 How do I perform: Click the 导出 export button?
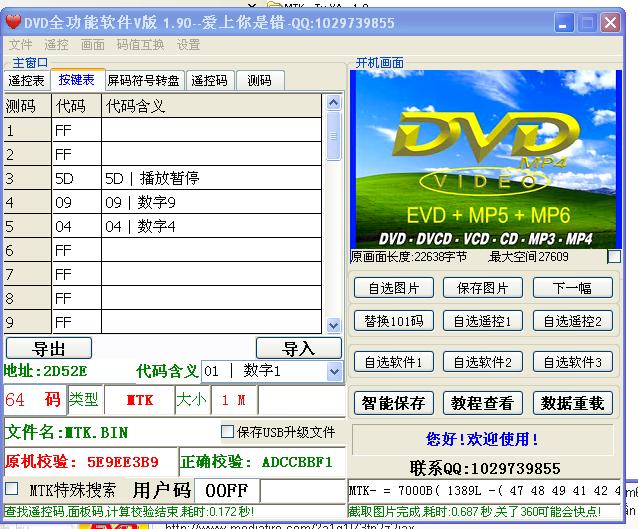click(49, 348)
